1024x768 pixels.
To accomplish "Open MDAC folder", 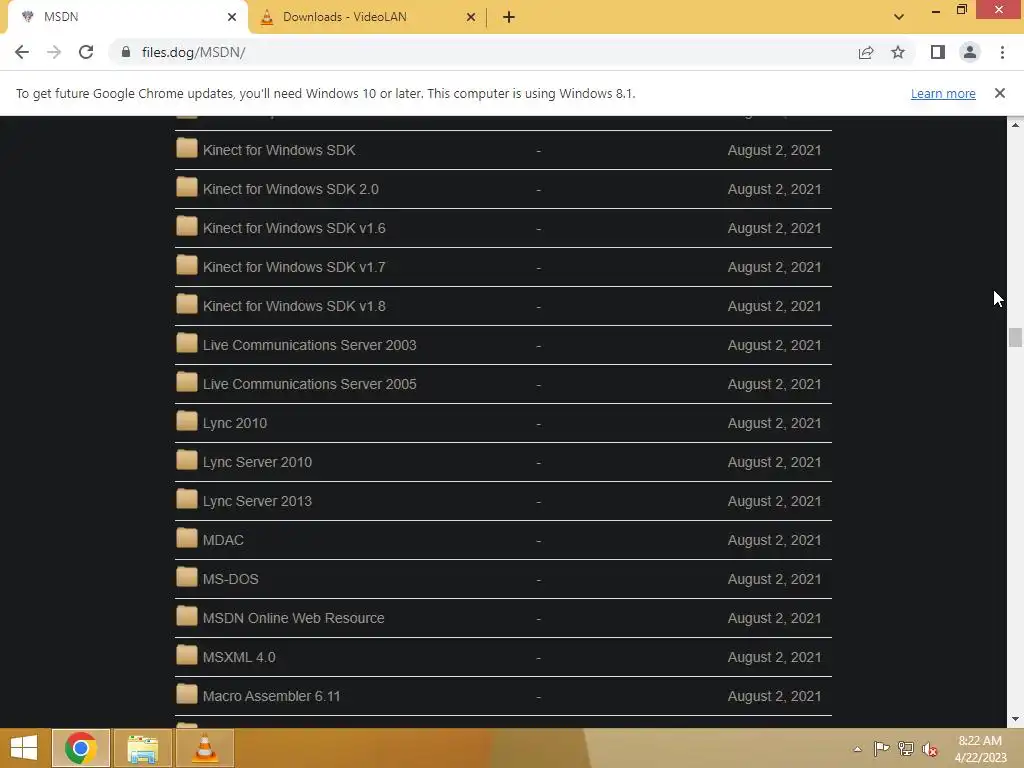I will (x=223, y=541).
